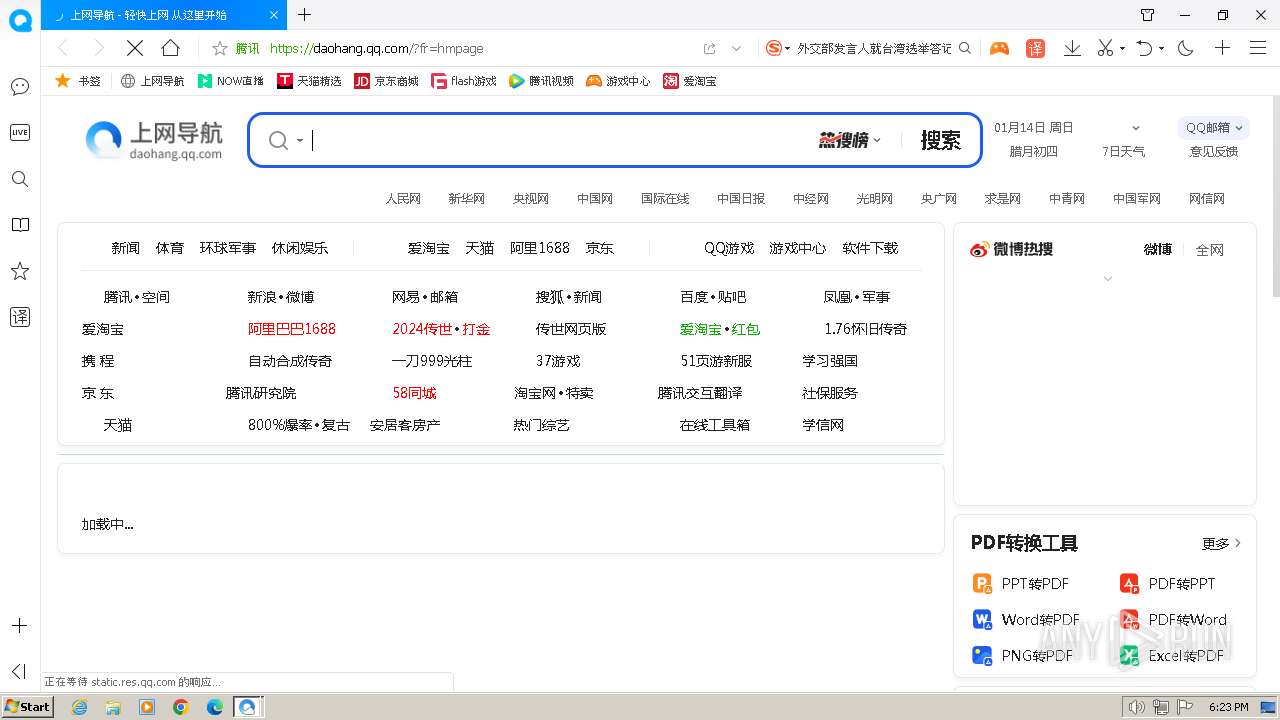Open the sidebar chat message icon

coord(20,87)
